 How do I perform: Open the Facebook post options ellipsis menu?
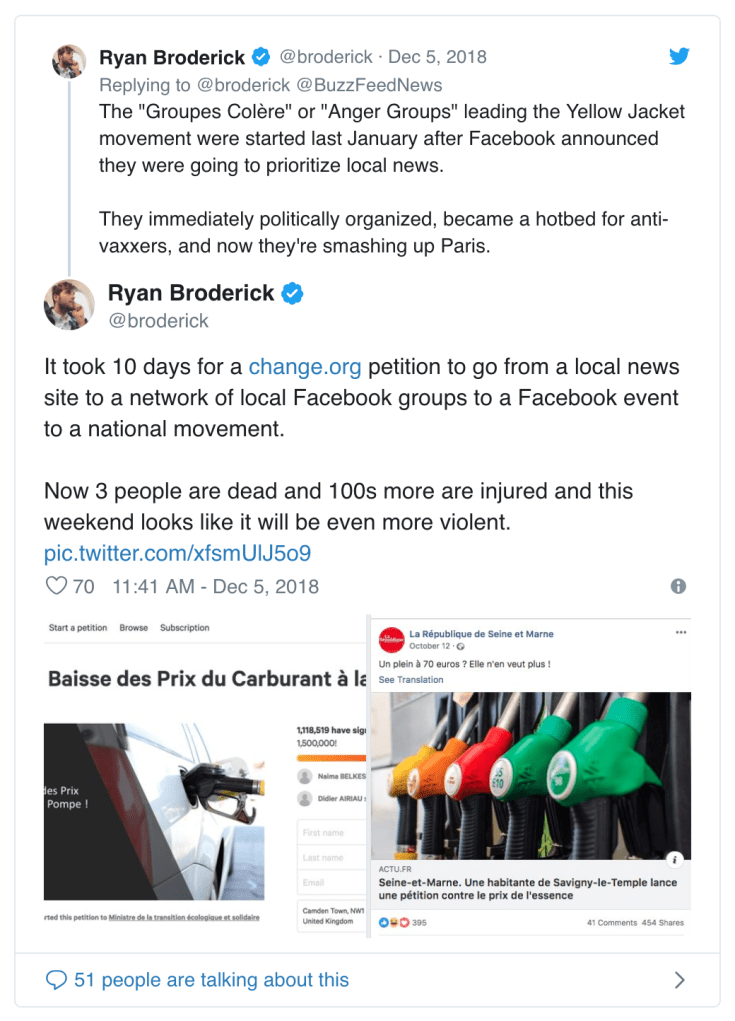point(682,631)
